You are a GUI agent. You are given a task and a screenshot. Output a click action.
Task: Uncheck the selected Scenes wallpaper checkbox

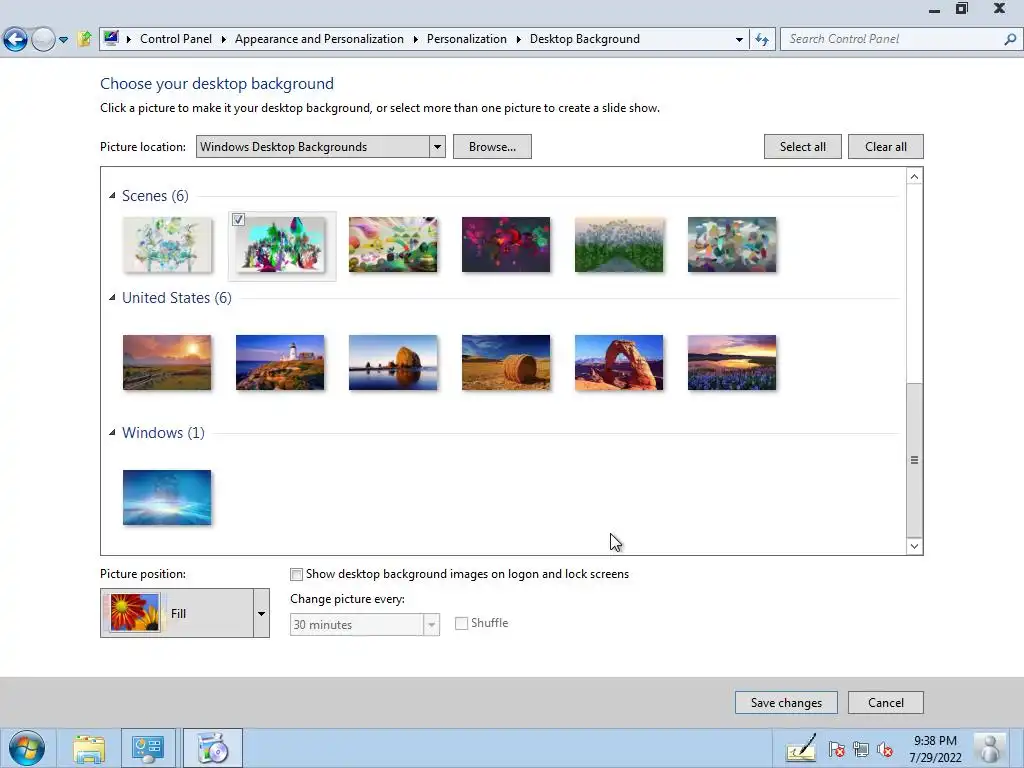(x=238, y=219)
